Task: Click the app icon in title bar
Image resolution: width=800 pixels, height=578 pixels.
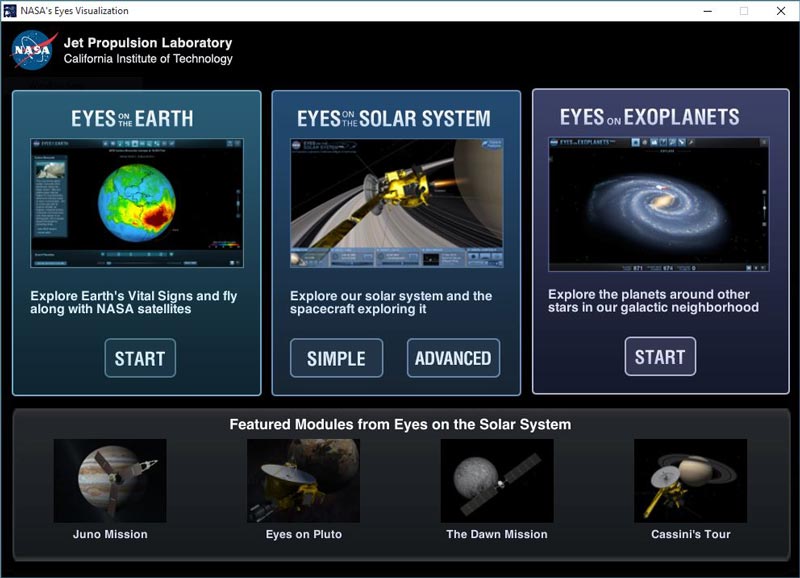Action: tap(10, 10)
